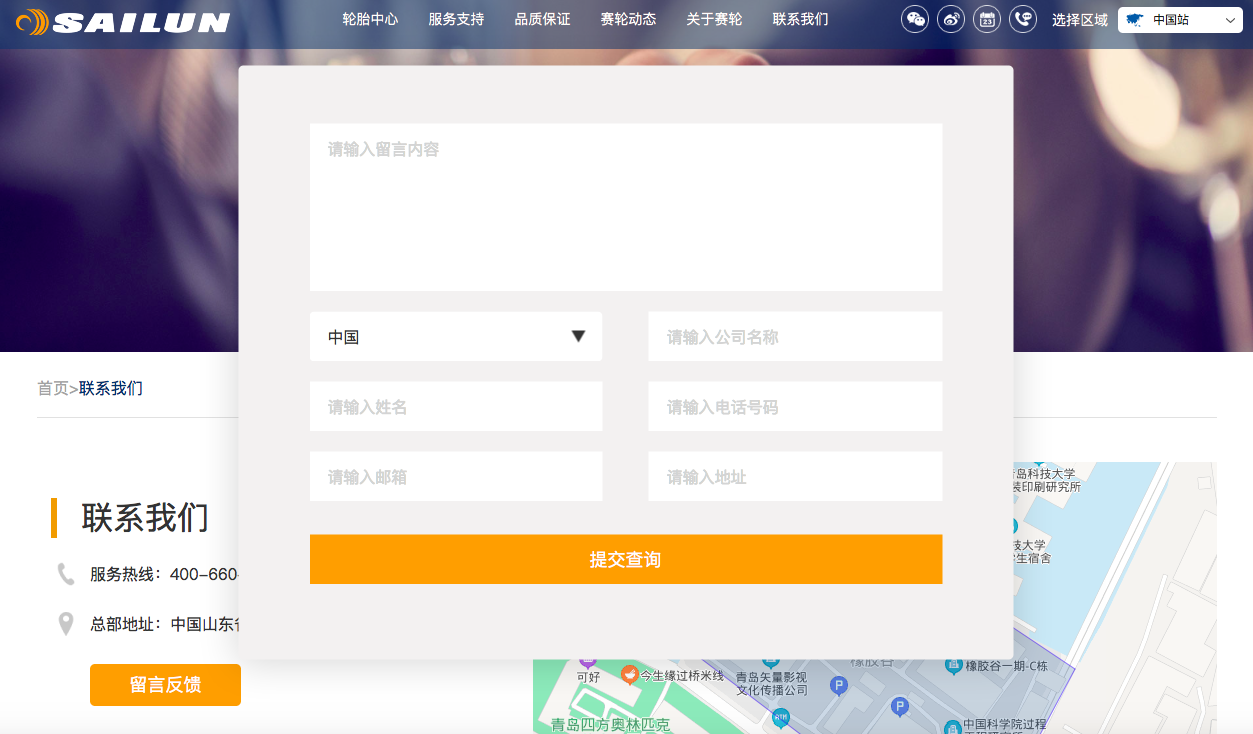This screenshot has width=1253, height=734.
Task: Focus the 请输入留言内容 message box
Action: pyautogui.click(x=626, y=207)
